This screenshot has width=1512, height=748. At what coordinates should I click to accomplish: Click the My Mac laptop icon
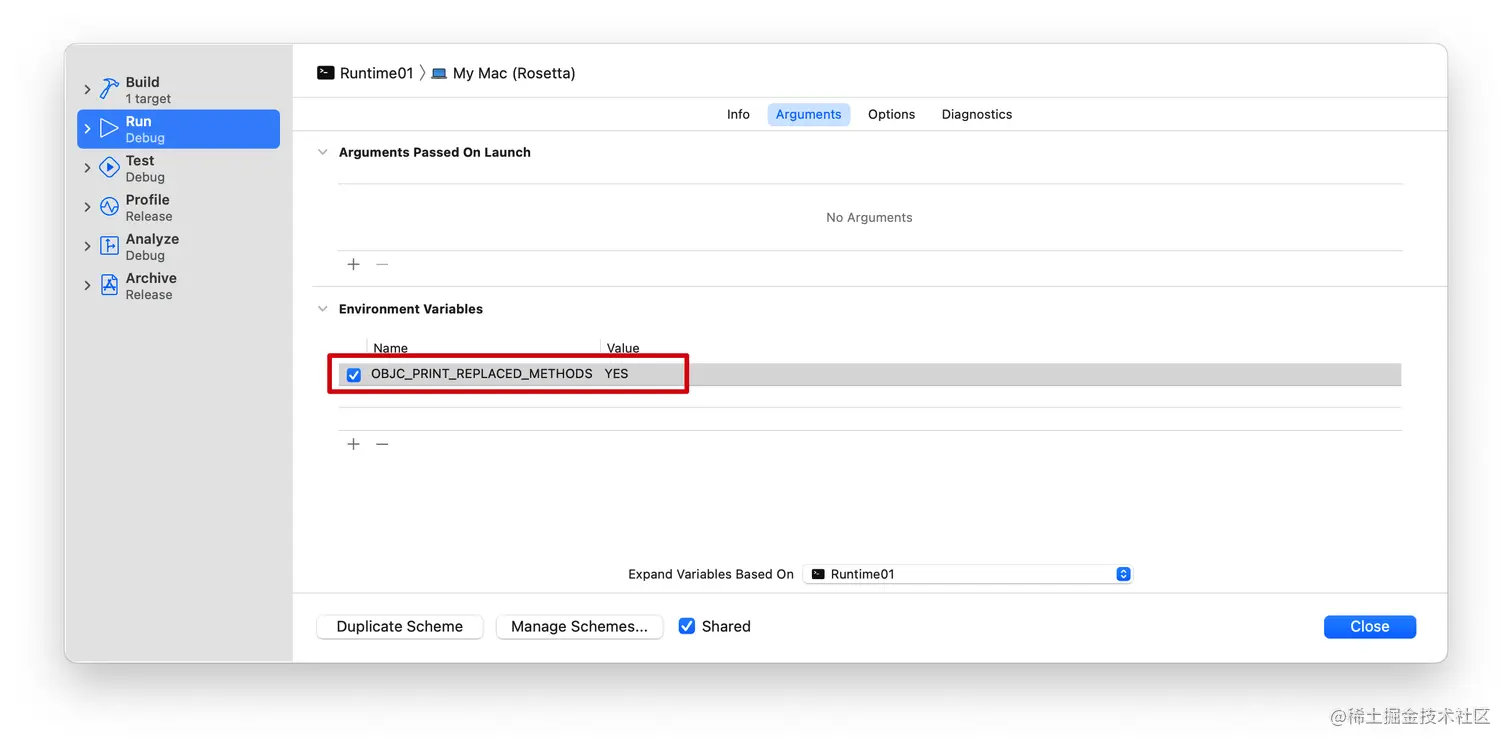[x=439, y=74]
